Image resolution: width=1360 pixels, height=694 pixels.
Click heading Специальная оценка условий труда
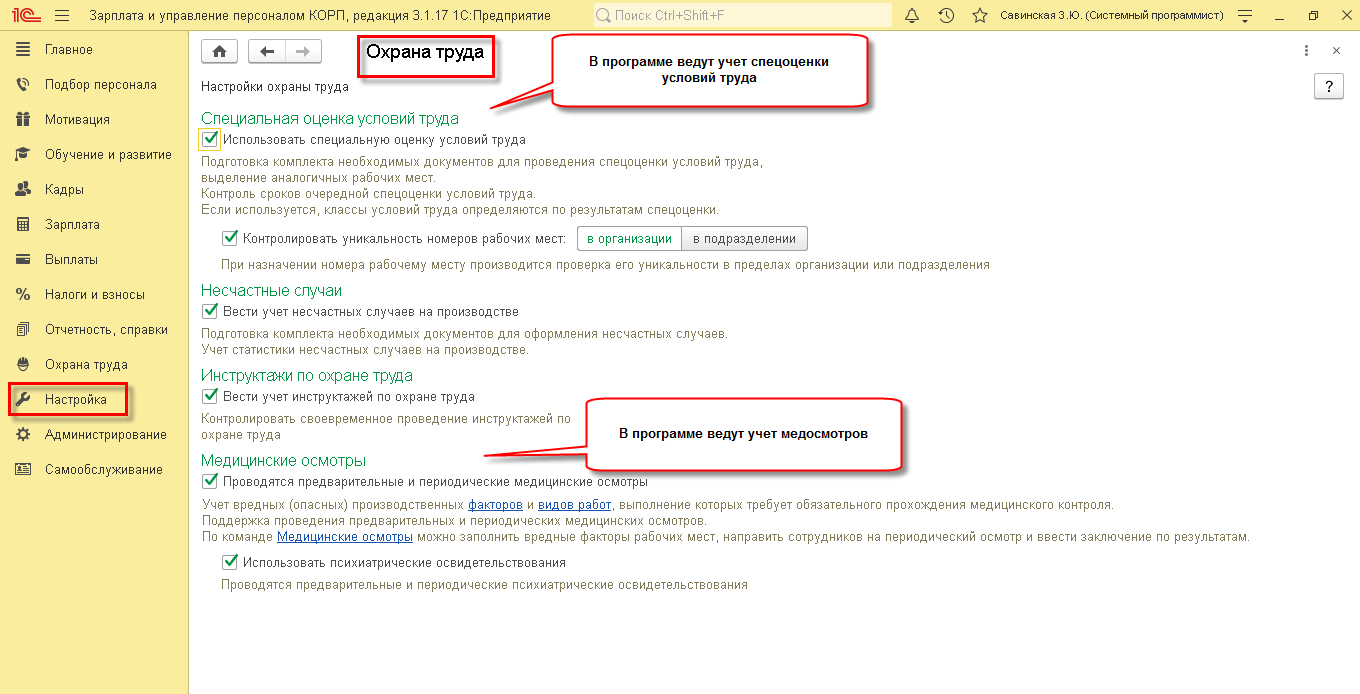click(x=330, y=118)
